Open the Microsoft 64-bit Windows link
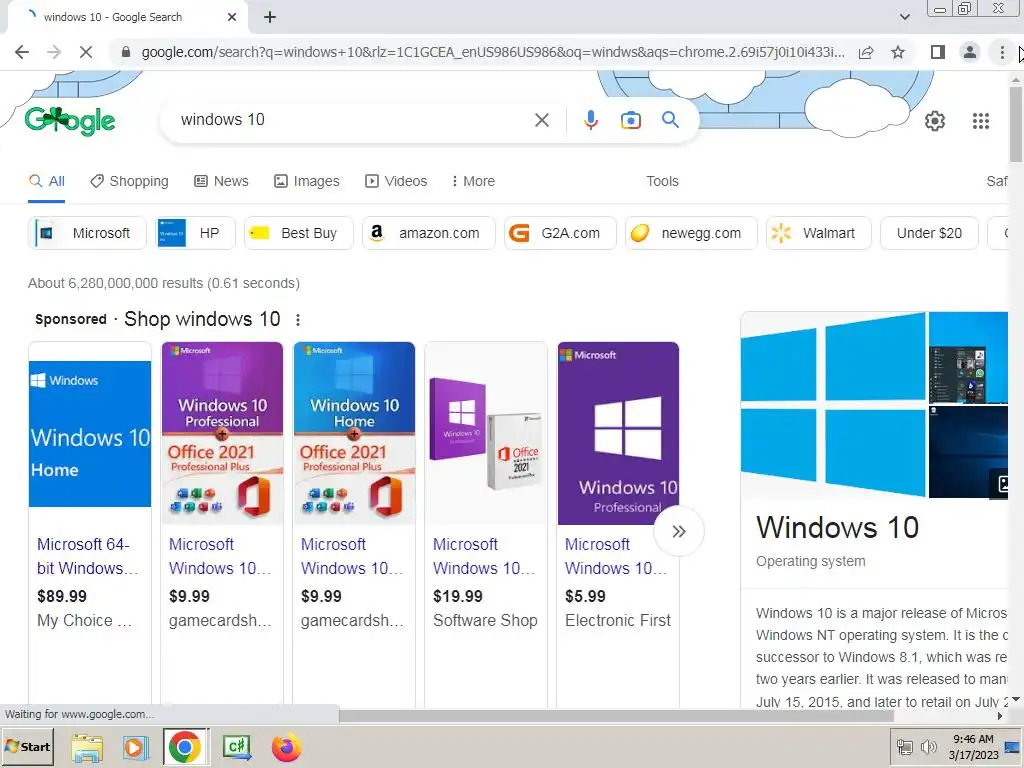The height and width of the screenshot is (768, 1024). 87,556
